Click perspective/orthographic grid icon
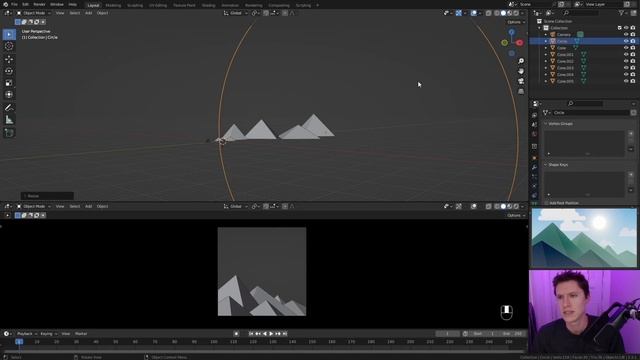 pyautogui.click(x=521, y=91)
